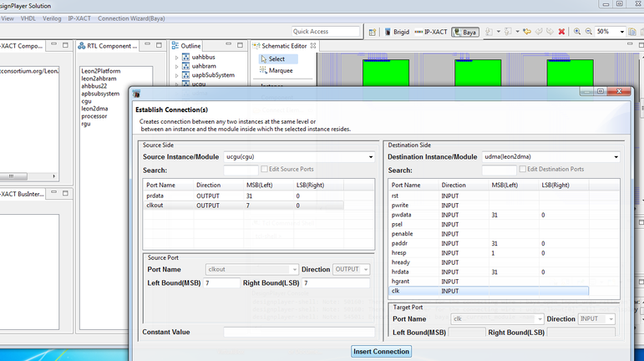Open the IP-XACT menu
Screen dimensions: 644x361
[x=79, y=18]
